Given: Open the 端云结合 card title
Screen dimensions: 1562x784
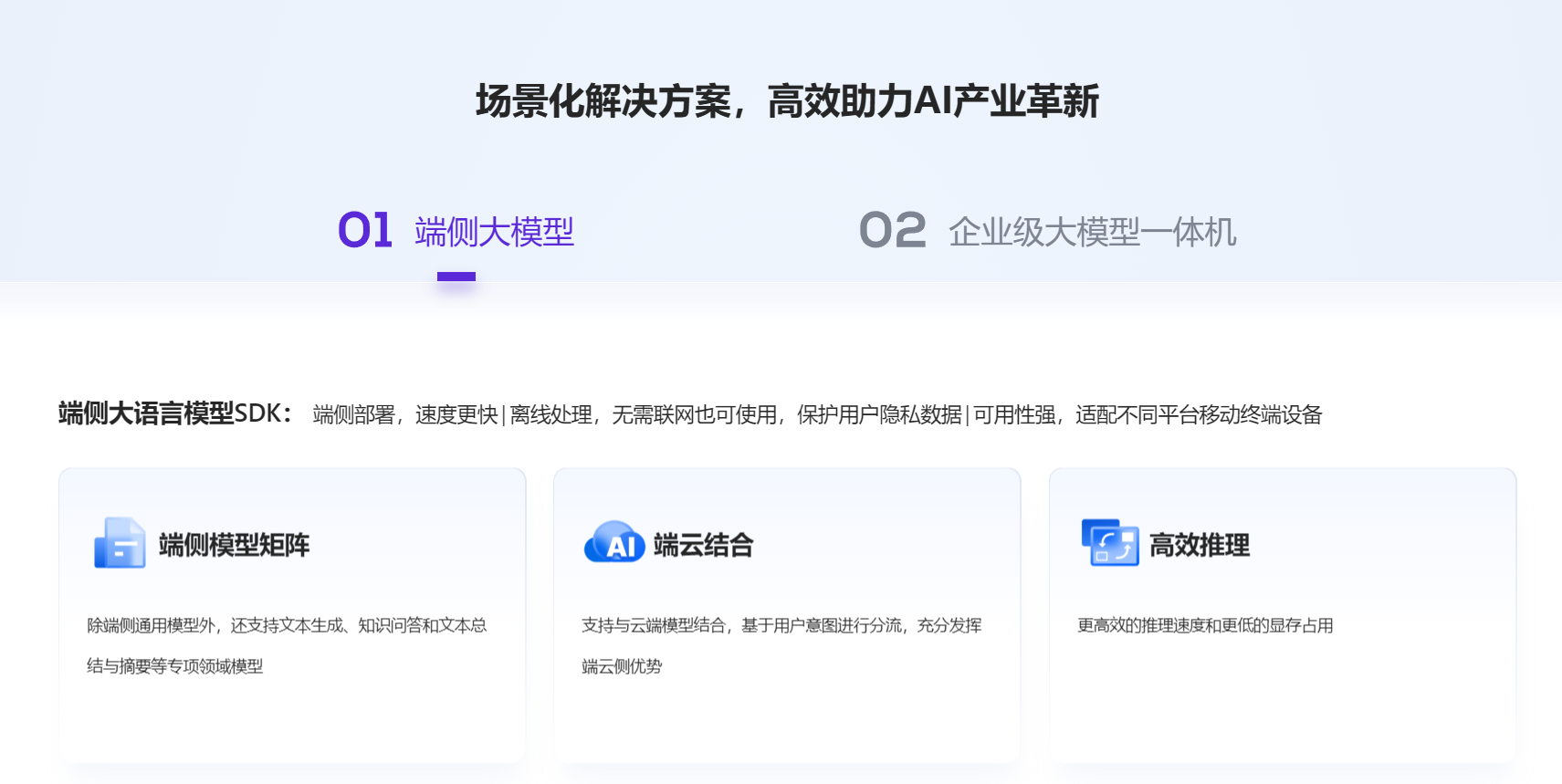Looking at the screenshot, I should pos(703,546).
